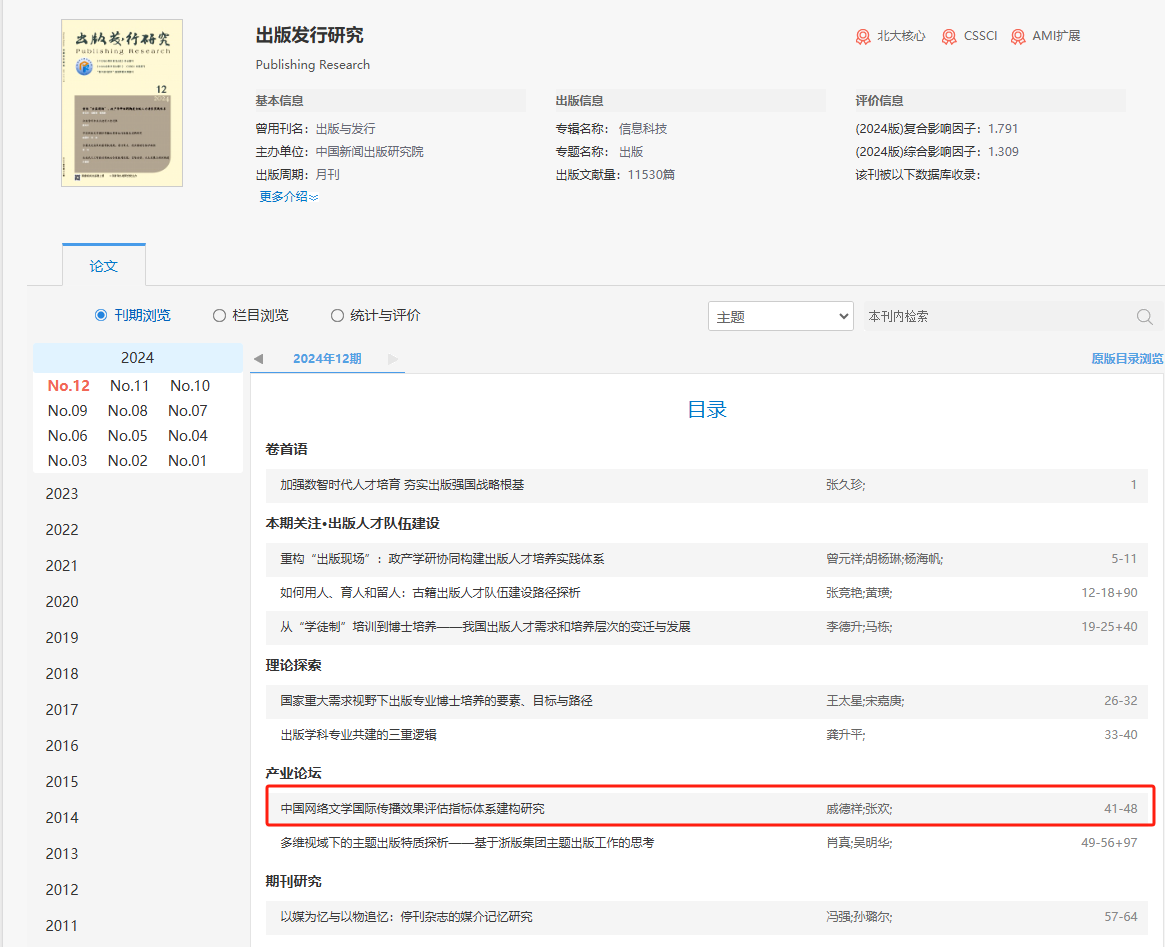
Task: Open the journal cover thumbnail
Action: 122,103
